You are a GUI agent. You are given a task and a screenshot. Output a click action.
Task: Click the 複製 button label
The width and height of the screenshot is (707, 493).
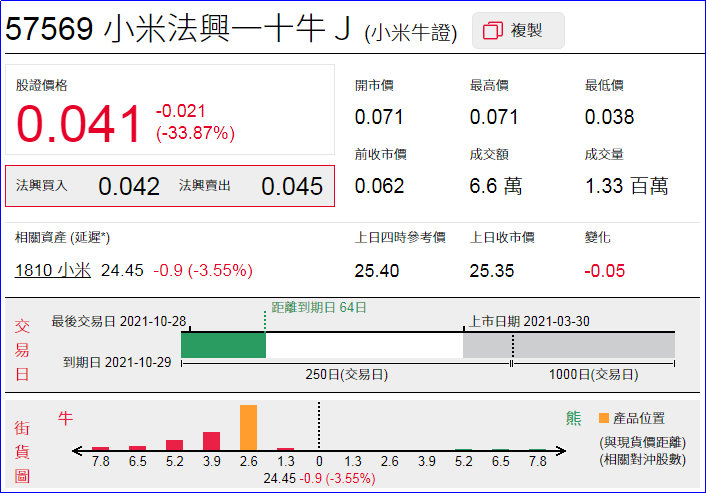526,31
